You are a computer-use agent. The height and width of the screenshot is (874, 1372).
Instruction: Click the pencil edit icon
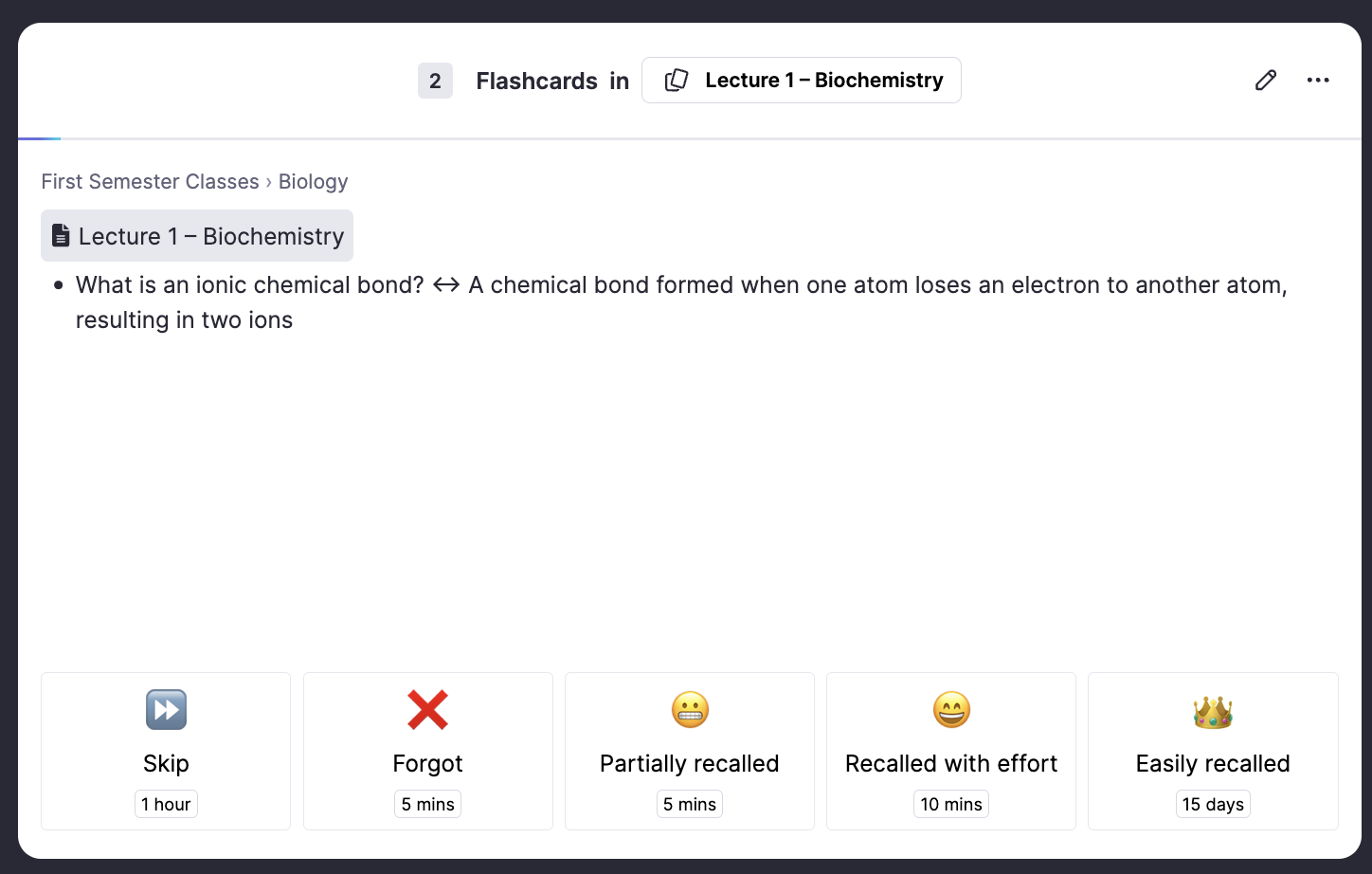click(1265, 81)
